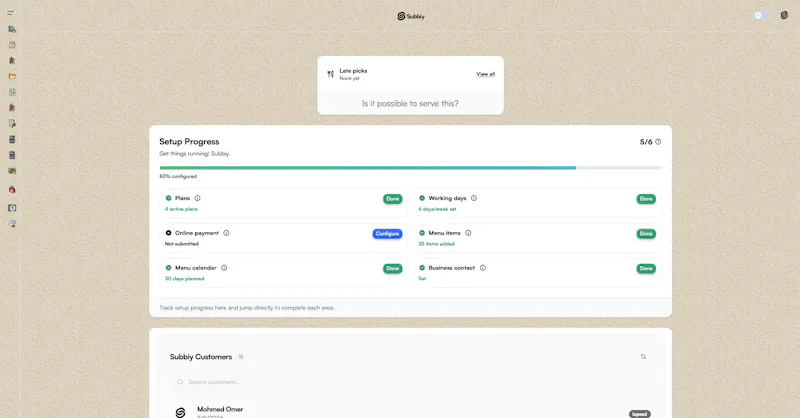Screen dimensions: 800x418
Task: Click '6 days/week set' text
Action: point(437,209)
